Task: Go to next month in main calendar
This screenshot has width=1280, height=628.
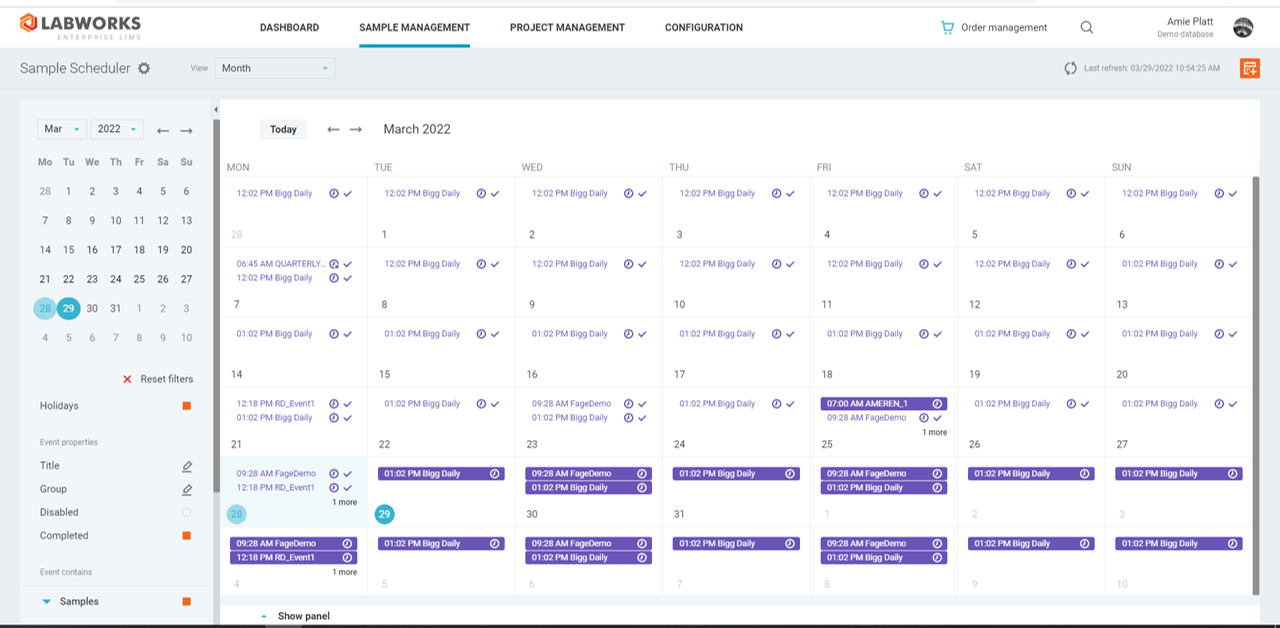Action: [356, 129]
